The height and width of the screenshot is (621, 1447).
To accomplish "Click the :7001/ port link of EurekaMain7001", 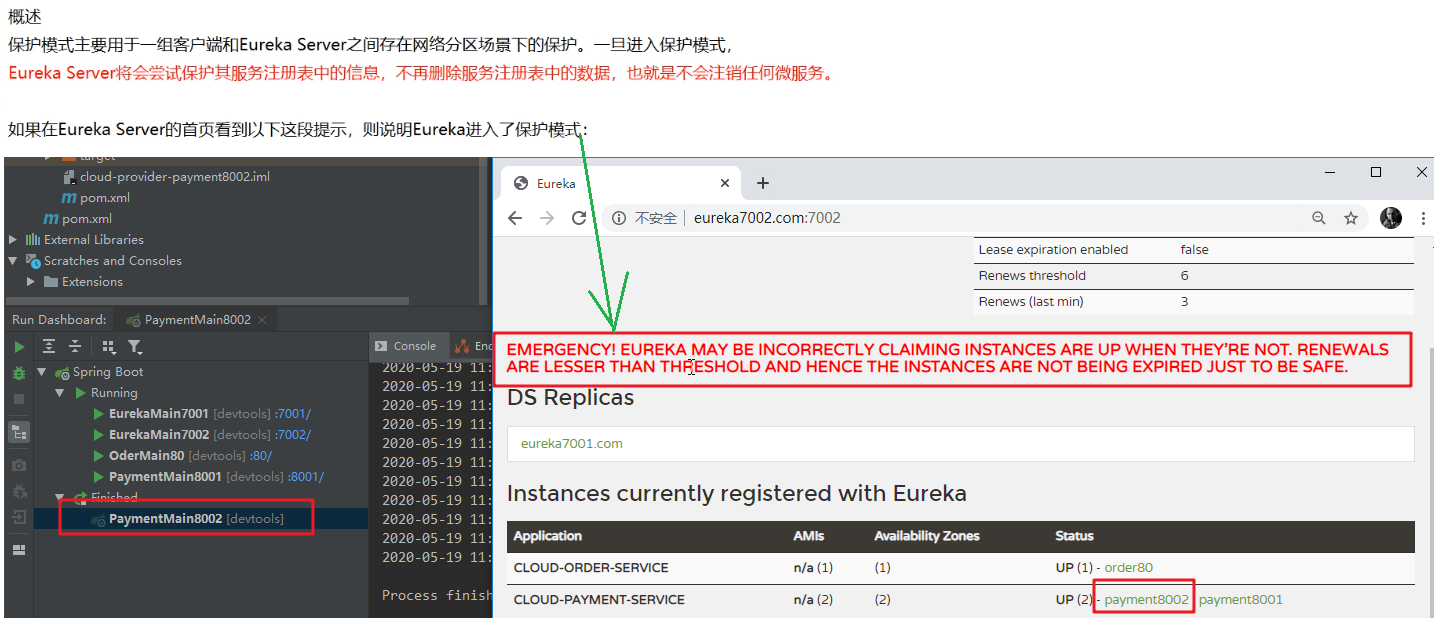I will [x=292, y=414].
